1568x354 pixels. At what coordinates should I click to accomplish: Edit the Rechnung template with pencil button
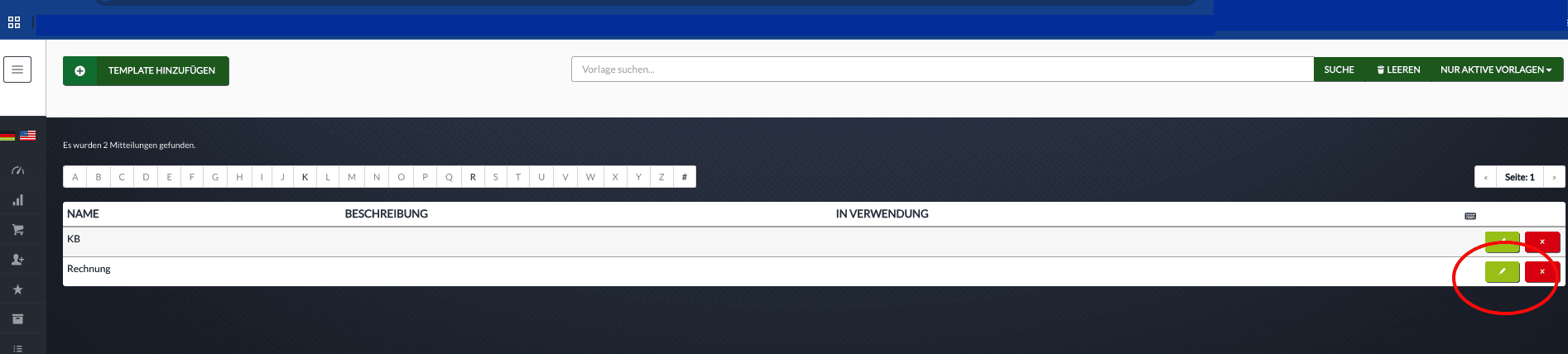pos(1502,271)
